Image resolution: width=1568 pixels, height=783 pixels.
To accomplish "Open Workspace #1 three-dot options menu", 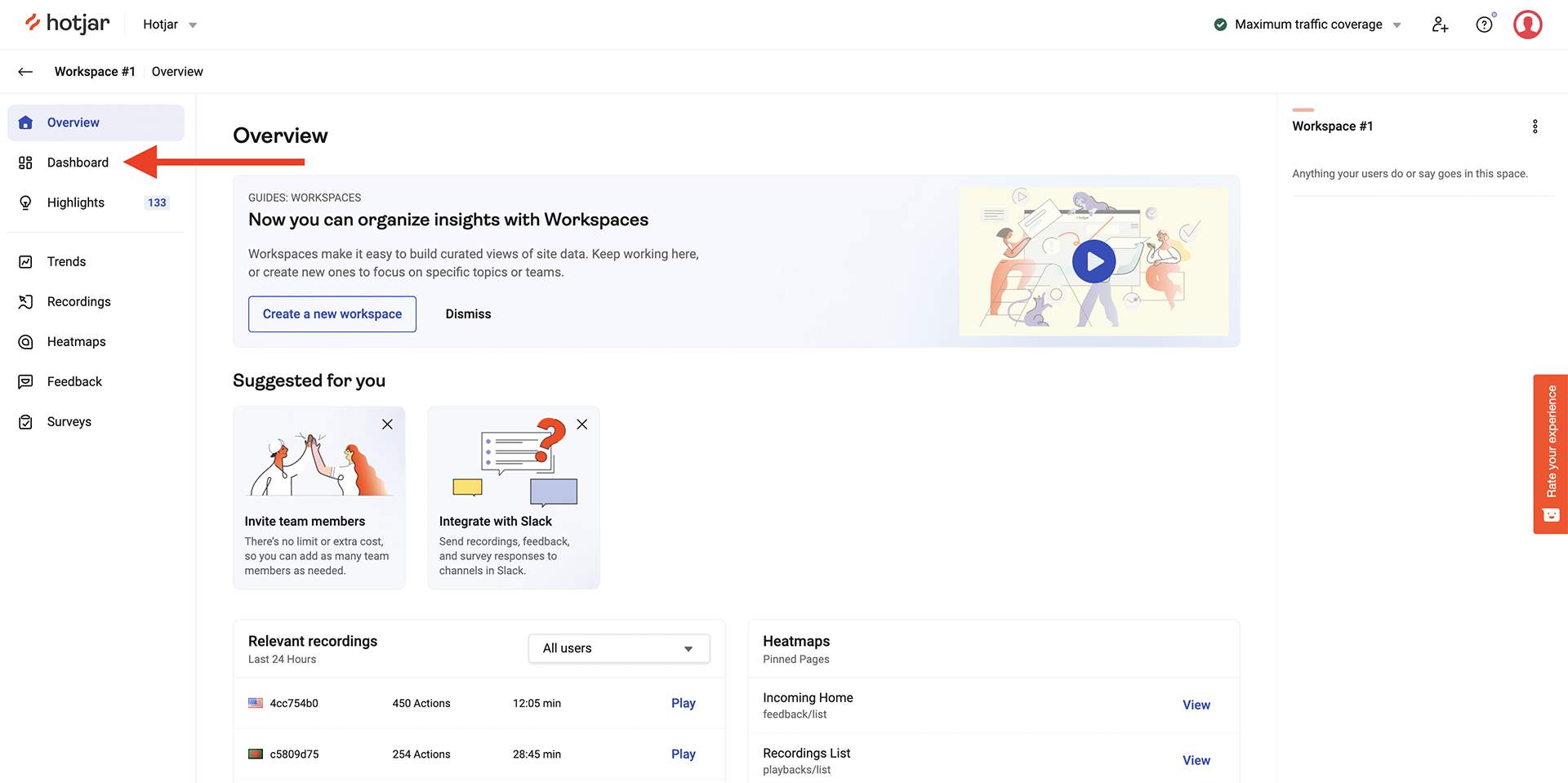I will click(1535, 127).
